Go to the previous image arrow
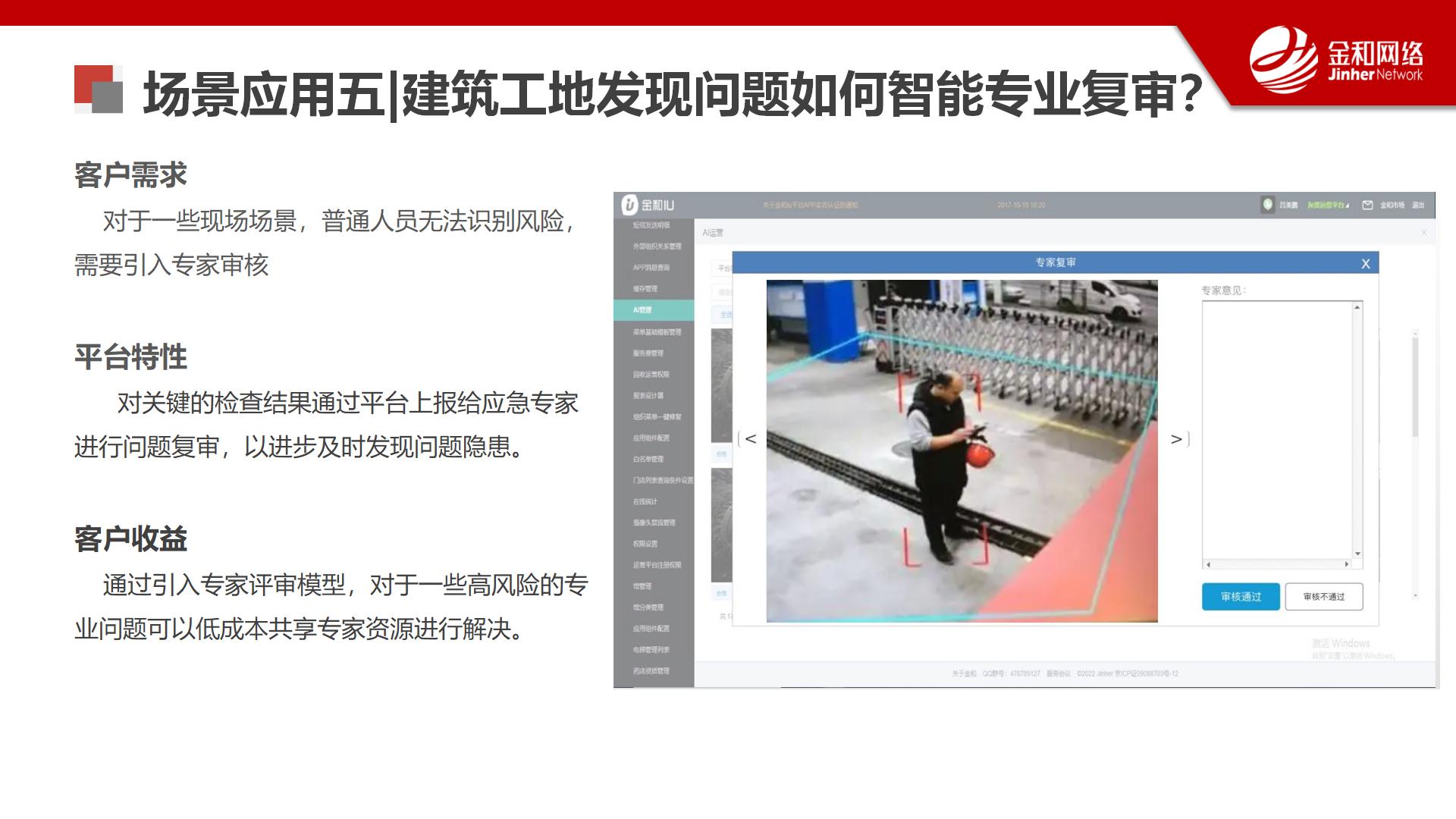Viewport: 1456px width, 819px height. 751,439
